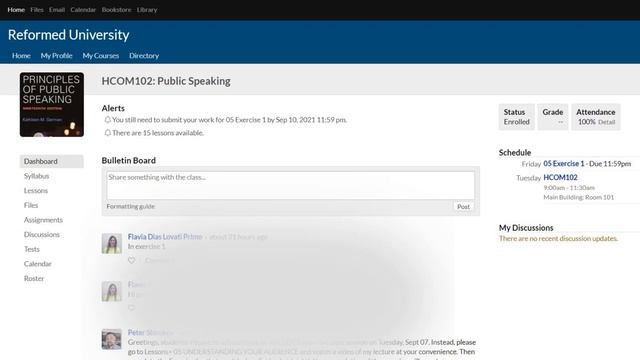640x360 pixels.
Task: Open Peter's name link on the bulletin post
Action: 151,333
